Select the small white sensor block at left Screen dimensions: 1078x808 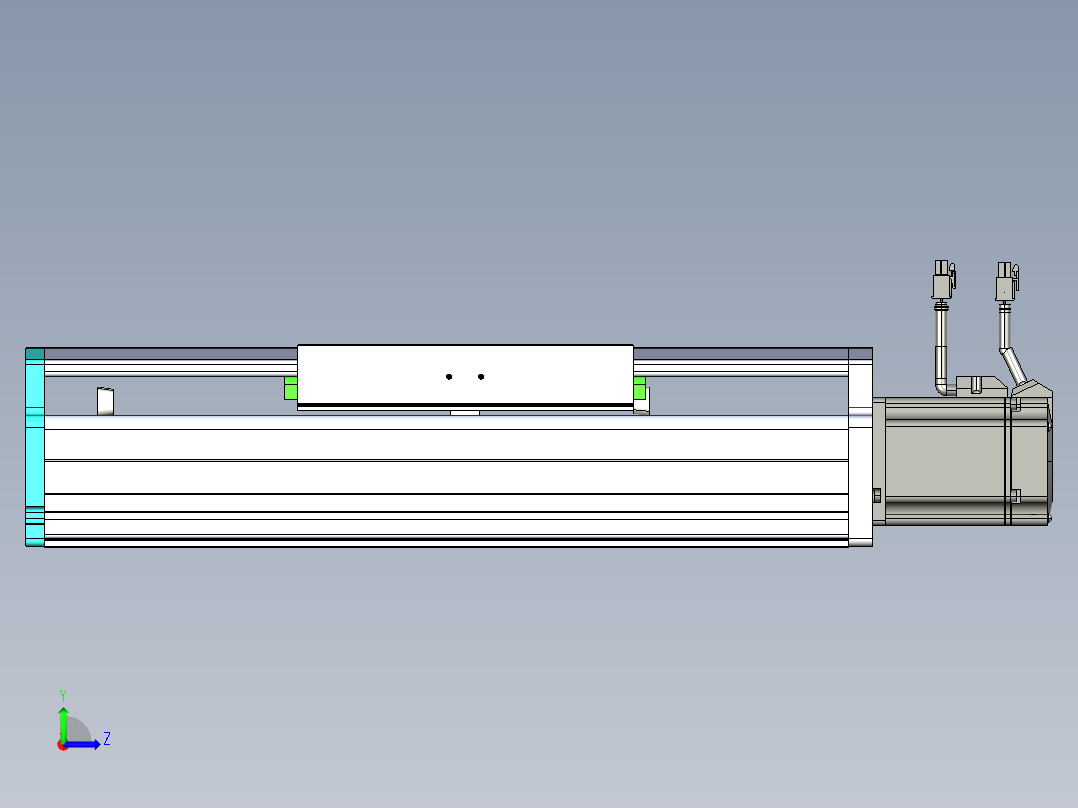105,401
